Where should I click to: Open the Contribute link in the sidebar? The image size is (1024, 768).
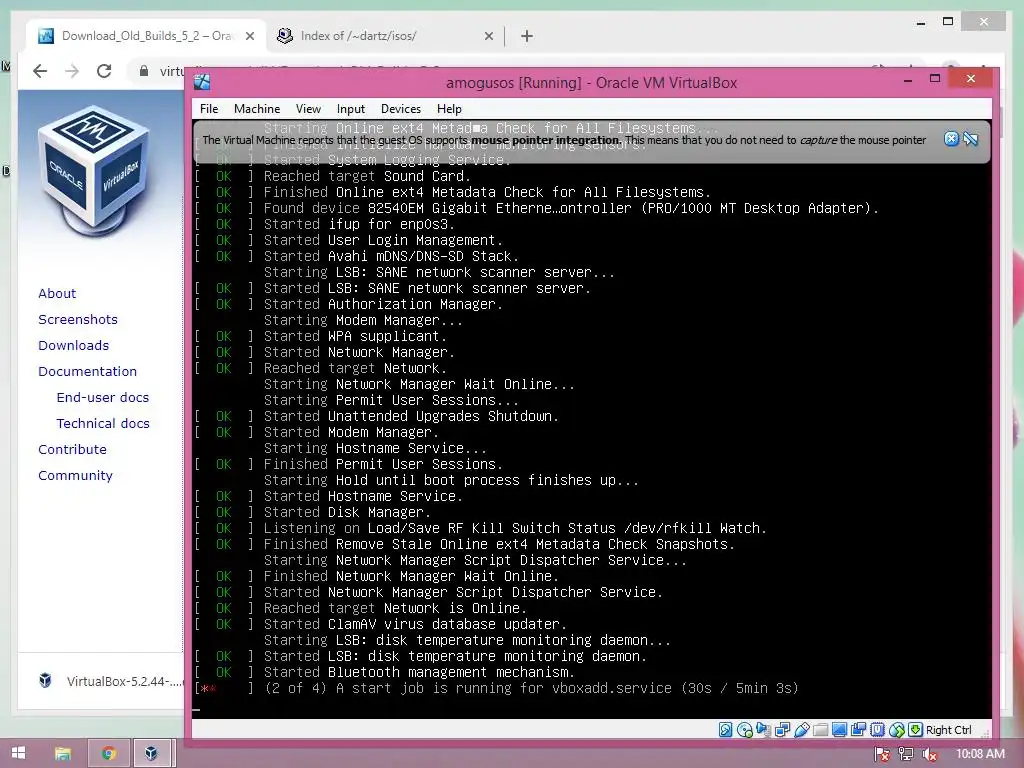pyautogui.click(x=72, y=450)
